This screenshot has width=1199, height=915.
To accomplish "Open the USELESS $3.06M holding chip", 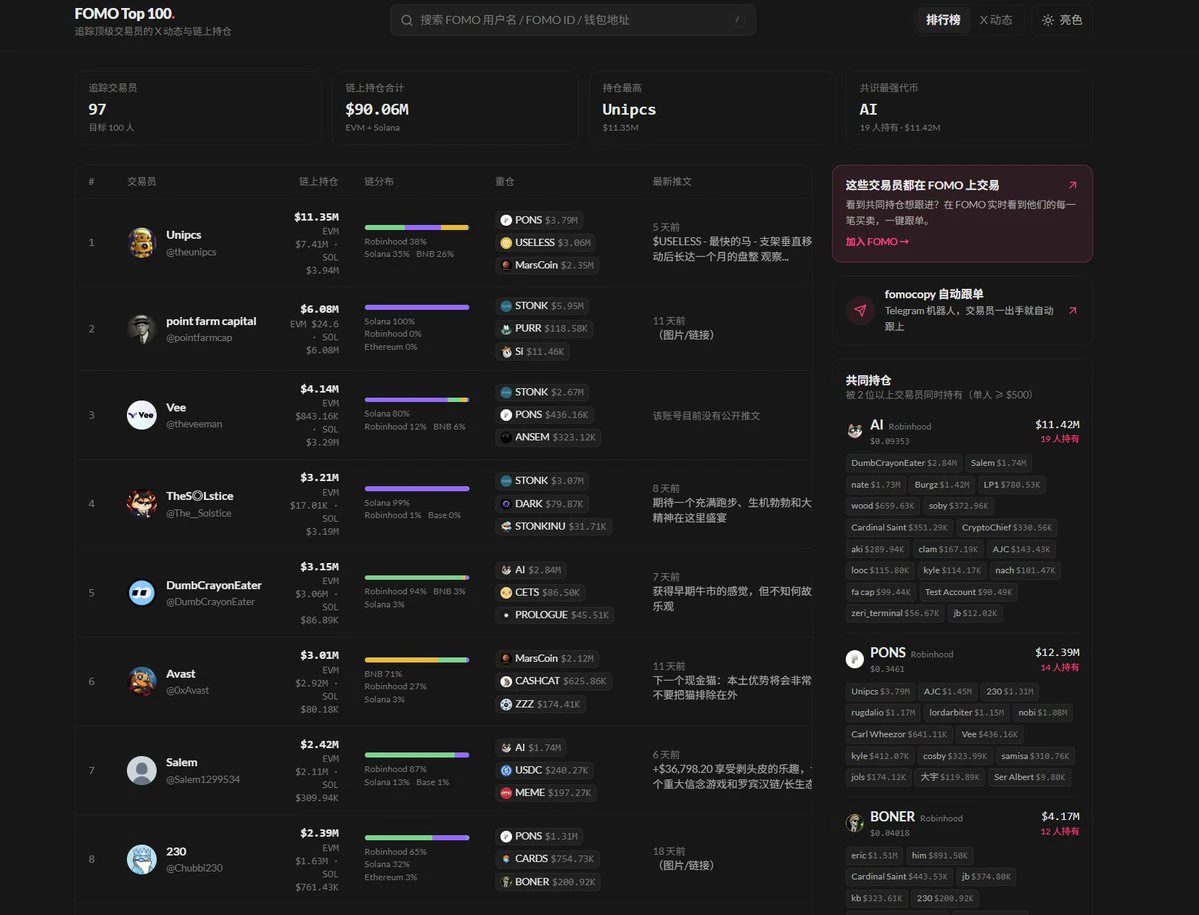I will 546,243.
